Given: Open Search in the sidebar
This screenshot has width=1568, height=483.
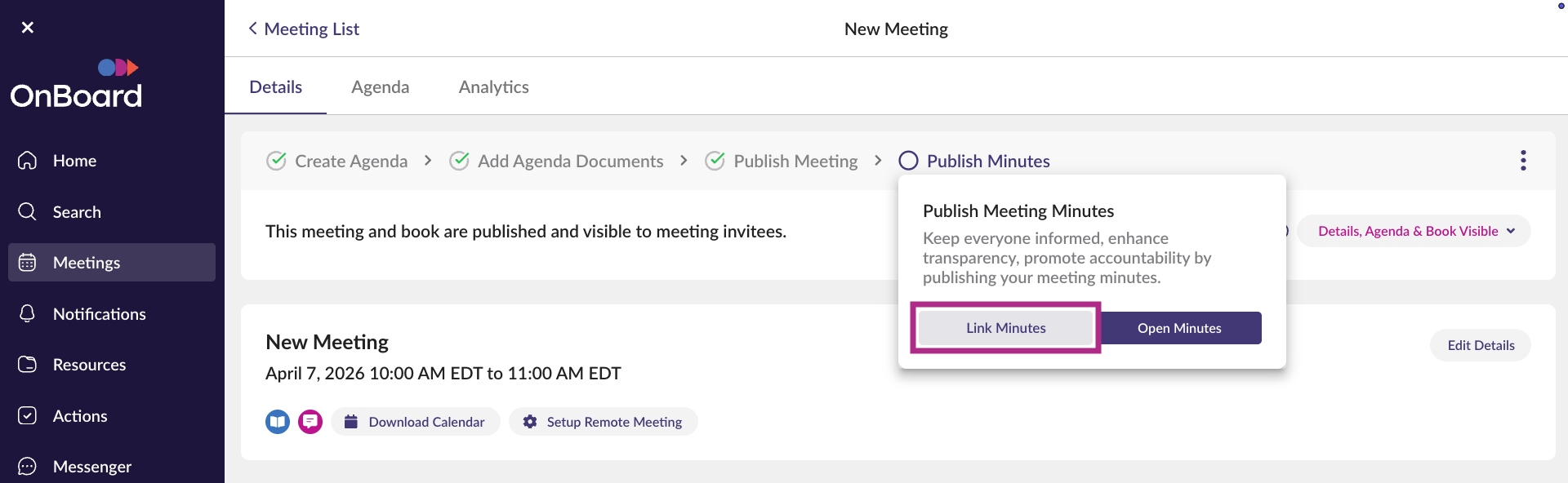Looking at the screenshot, I should (77, 212).
